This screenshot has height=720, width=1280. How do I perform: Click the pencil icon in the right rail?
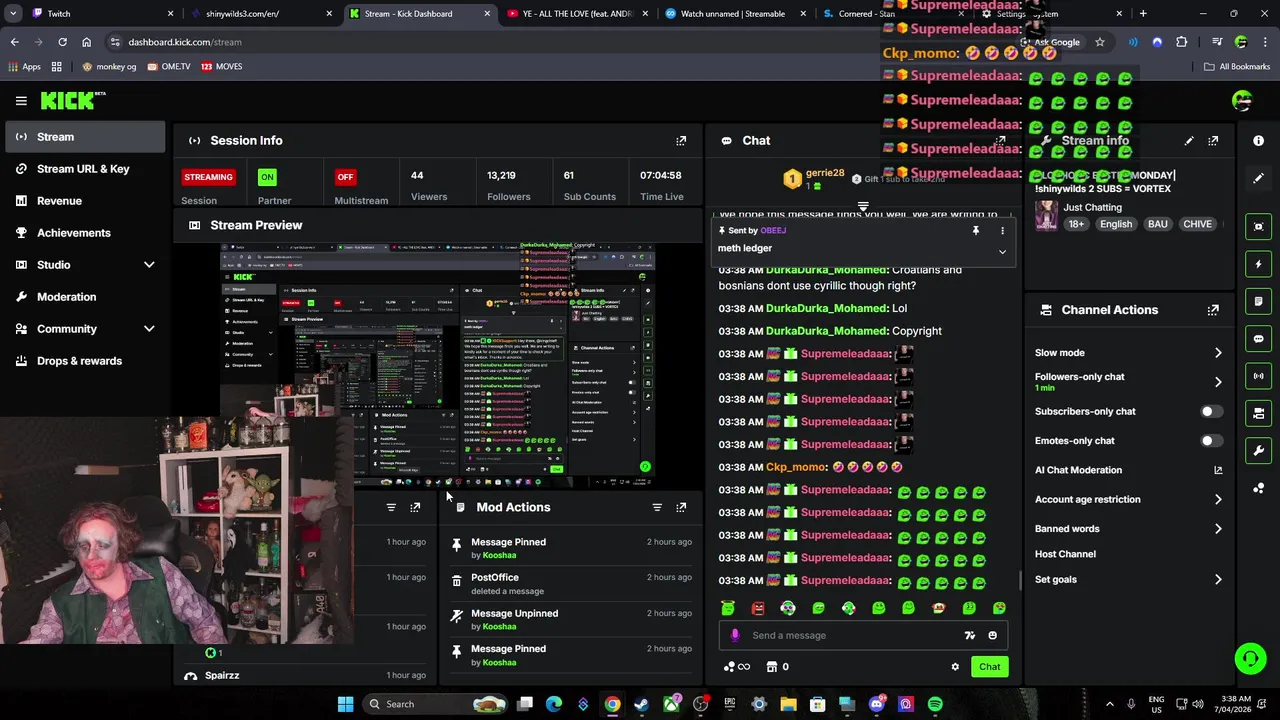click(1258, 178)
